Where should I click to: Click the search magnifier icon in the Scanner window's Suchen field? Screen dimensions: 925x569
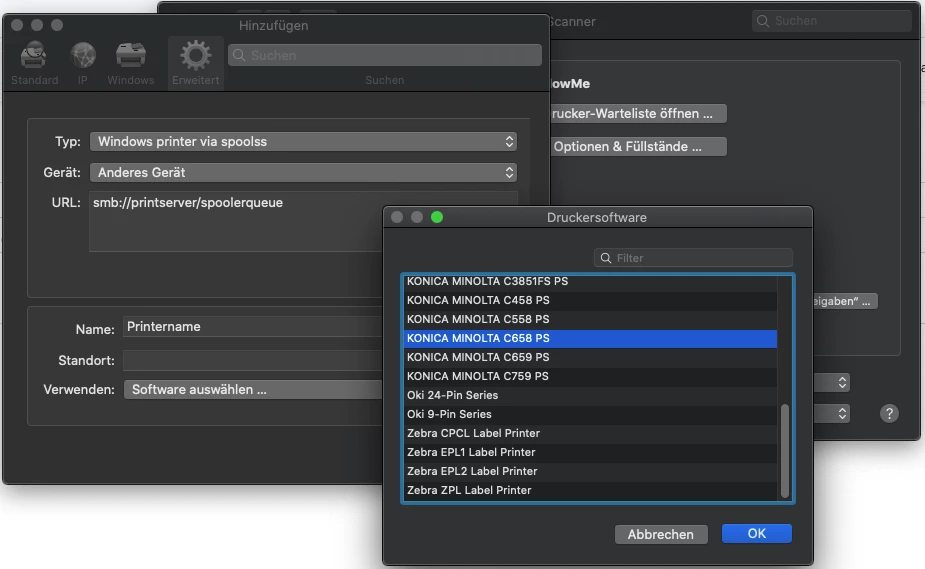[x=763, y=21]
